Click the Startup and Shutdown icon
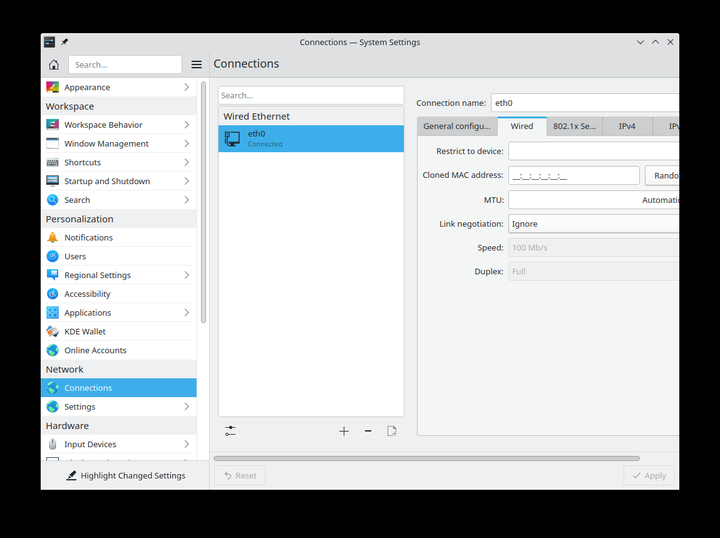720x538 pixels. click(x=52, y=181)
